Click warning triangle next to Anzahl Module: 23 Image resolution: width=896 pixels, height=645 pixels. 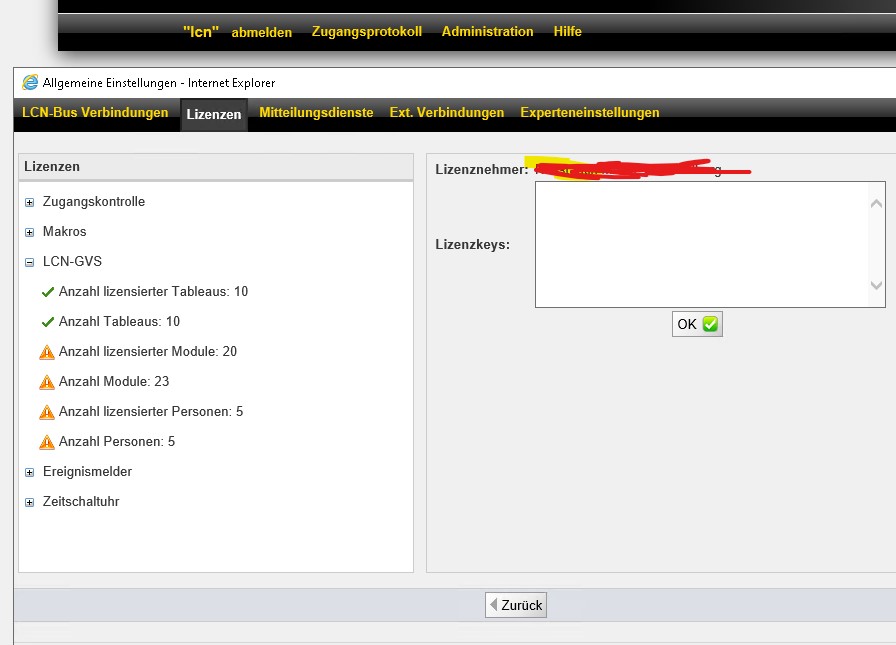coord(47,382)
